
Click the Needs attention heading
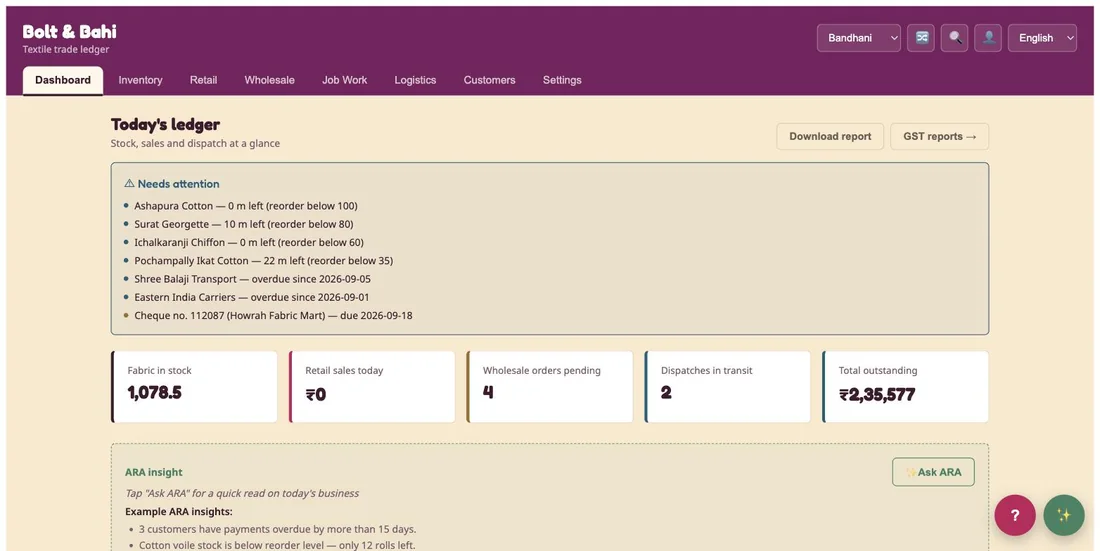(x=172, y=184)
